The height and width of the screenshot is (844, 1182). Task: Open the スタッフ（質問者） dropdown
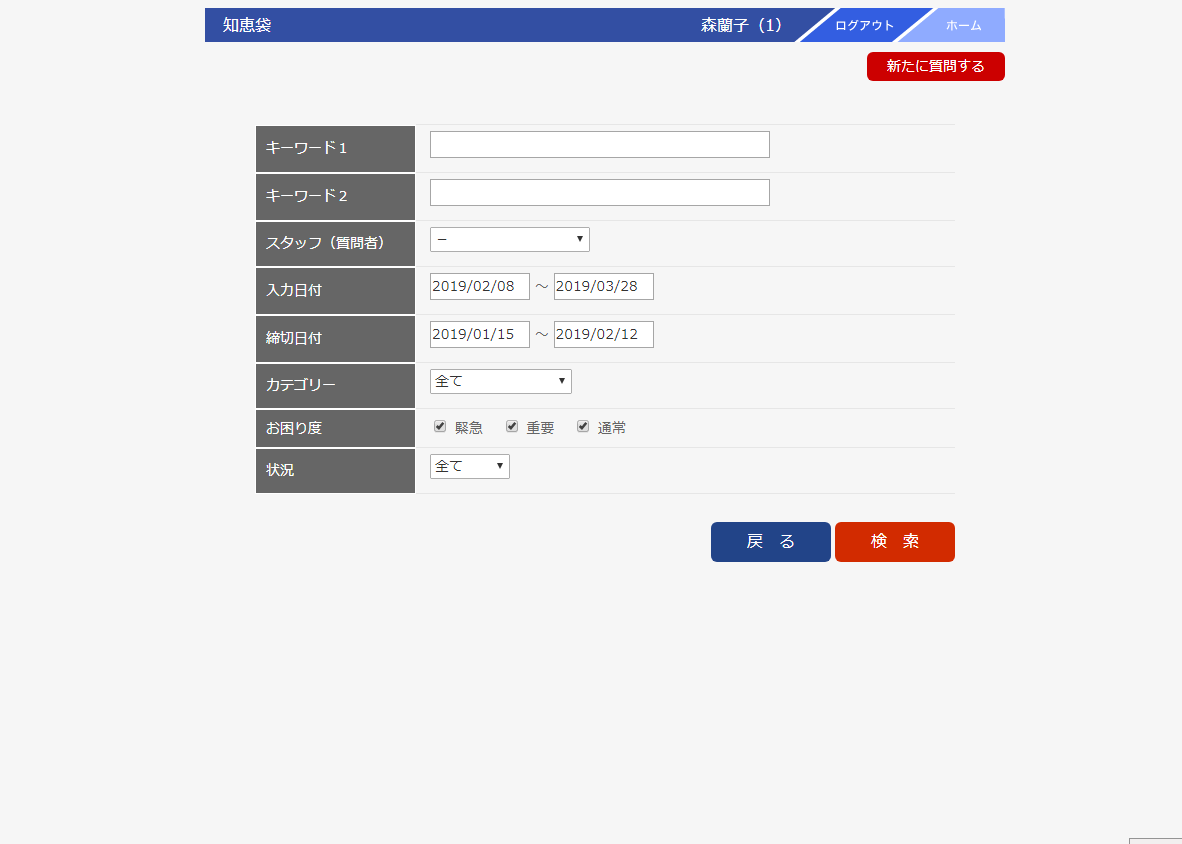pos(509,240)
